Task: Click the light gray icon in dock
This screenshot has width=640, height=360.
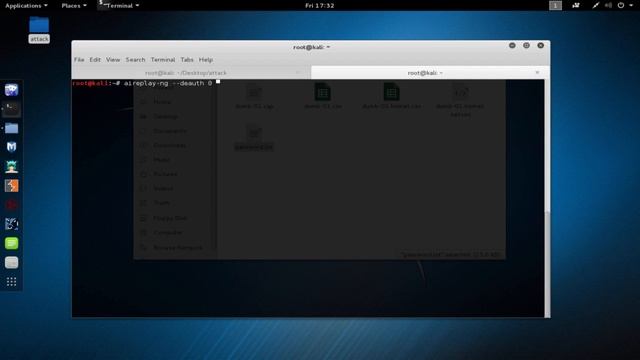Action: pos(11,262)
